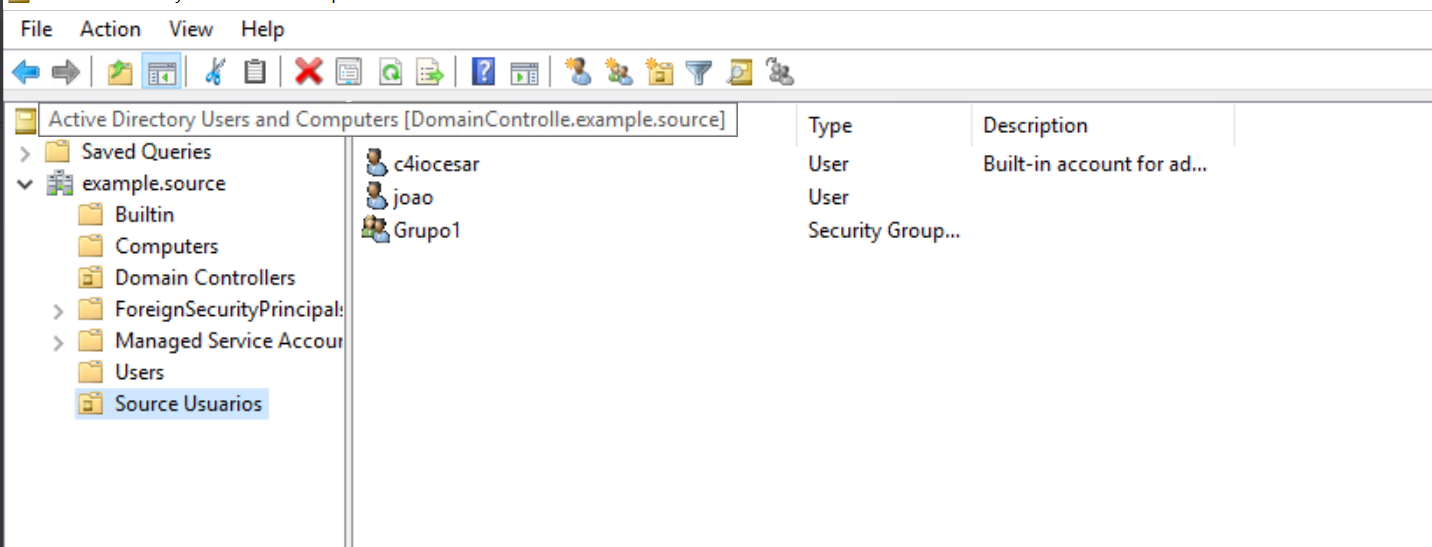Select the Domain Controllers OU
This screenshot has width=1432, height=547.
point(205,278)
